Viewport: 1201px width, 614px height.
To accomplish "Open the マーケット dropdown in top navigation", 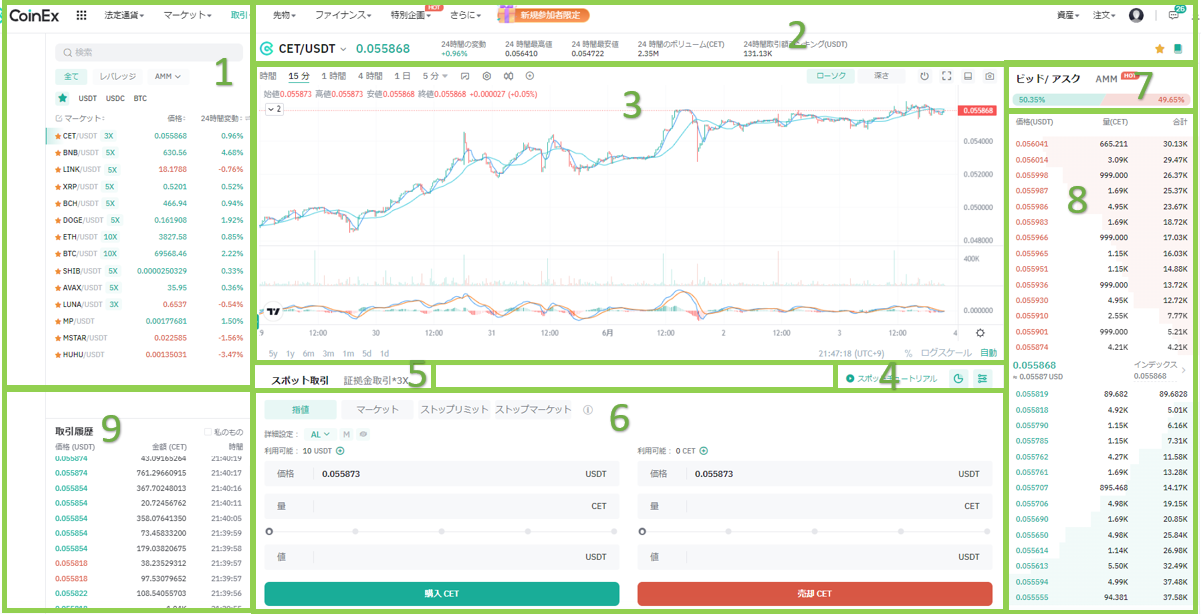I will pyautogui.click(x=187, y=16).
